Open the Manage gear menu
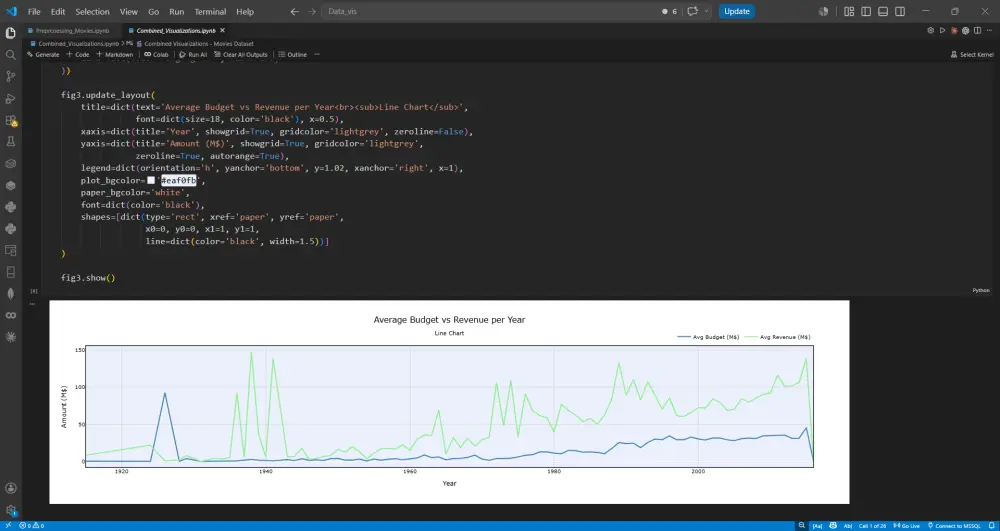This screenshot has height=531, width=1000. pyautogui.click(x=10, y=510)
